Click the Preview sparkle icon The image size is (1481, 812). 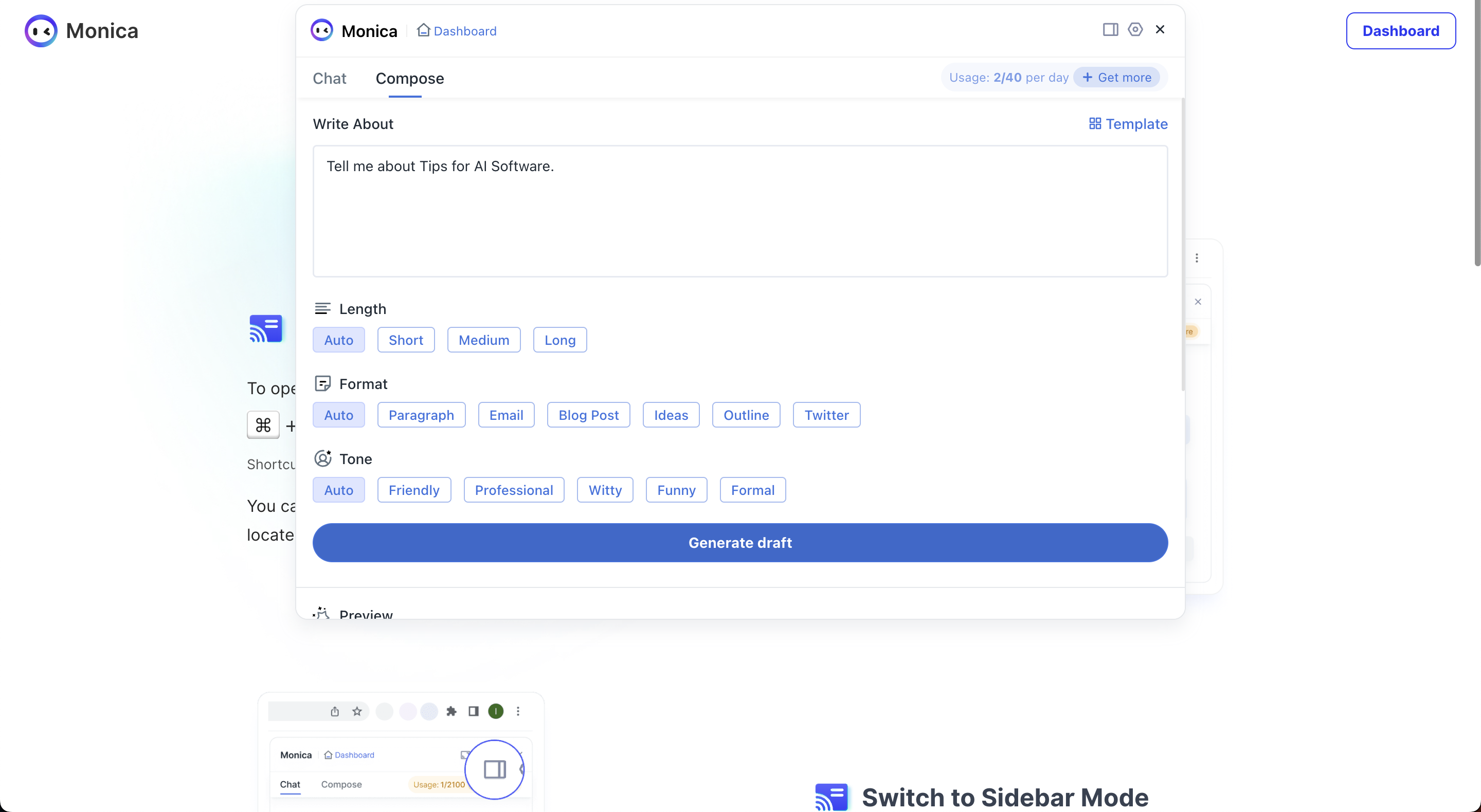[321, 613]
